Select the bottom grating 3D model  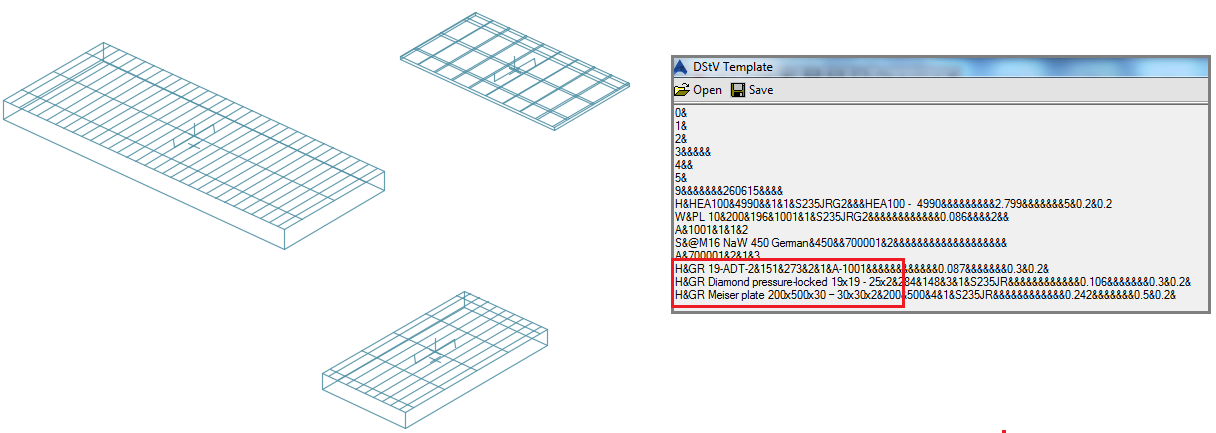click(x=436, y=360)
